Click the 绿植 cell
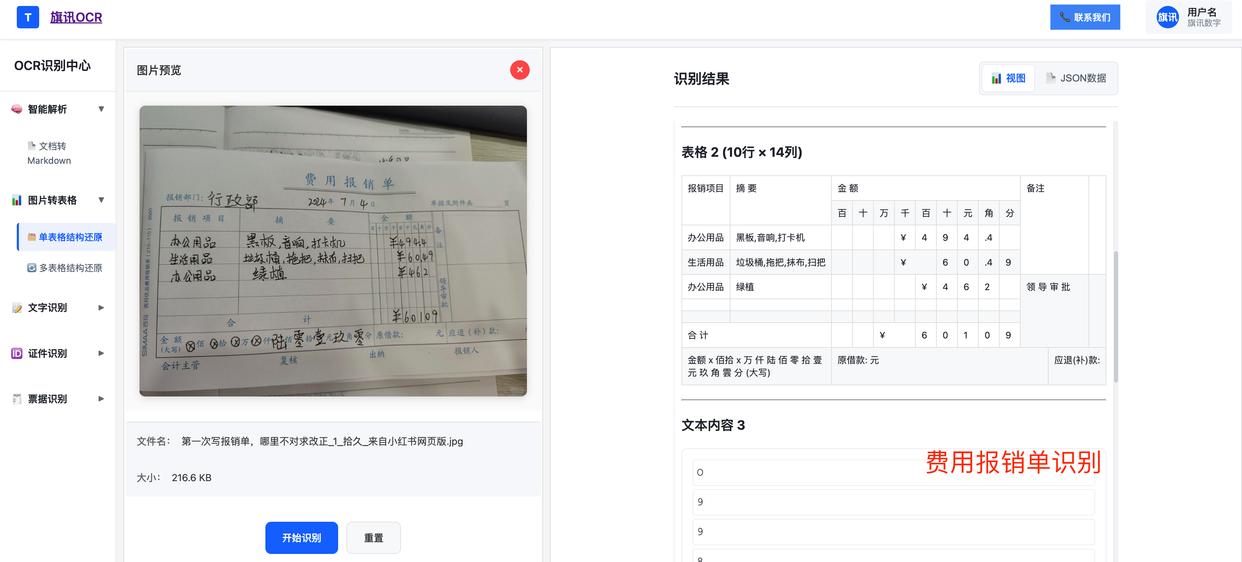Viewport: 1242px width, 562px height. 780,287
